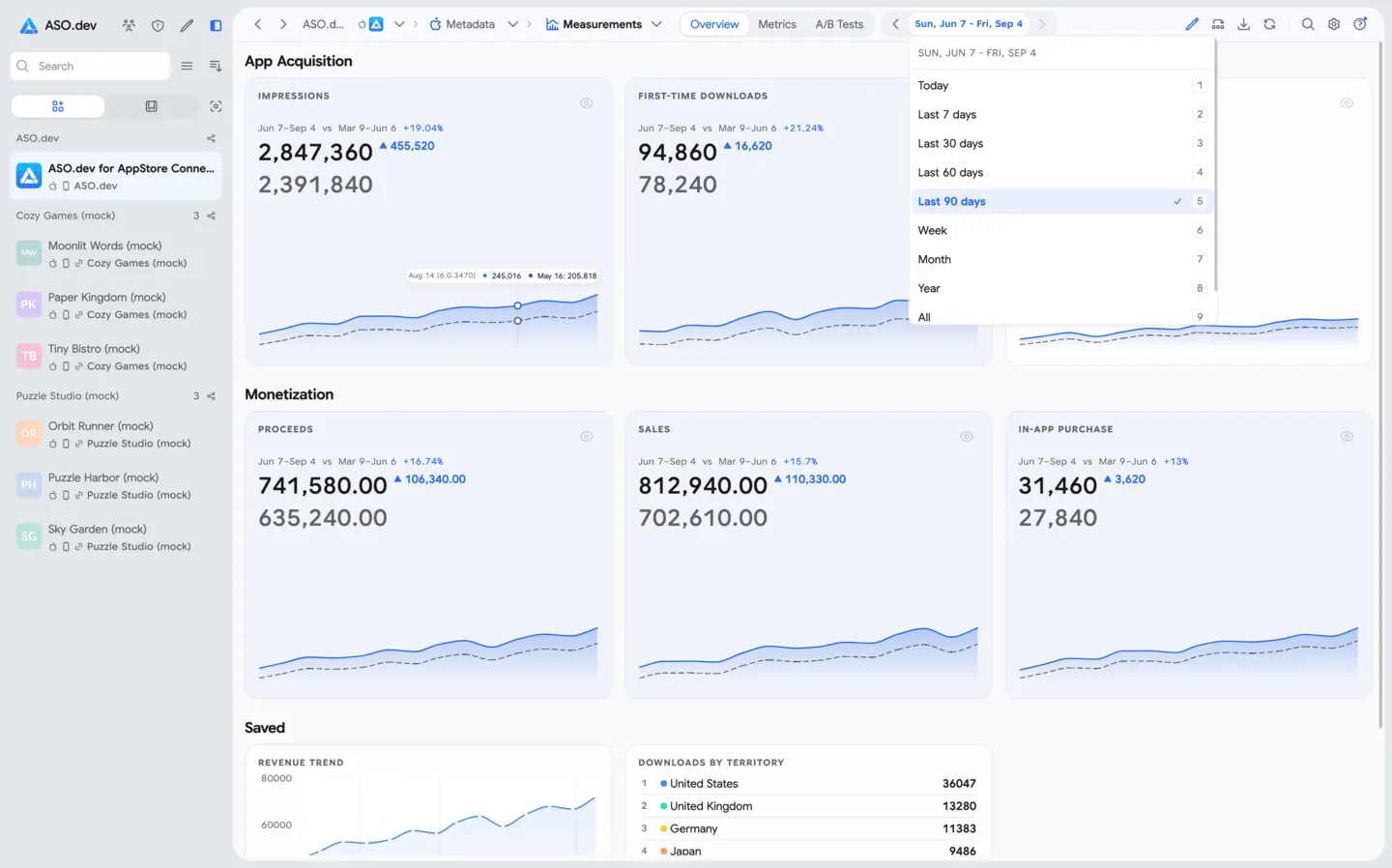Open the settings gear icon
1392x868 pixels.
pos(1334,24)
